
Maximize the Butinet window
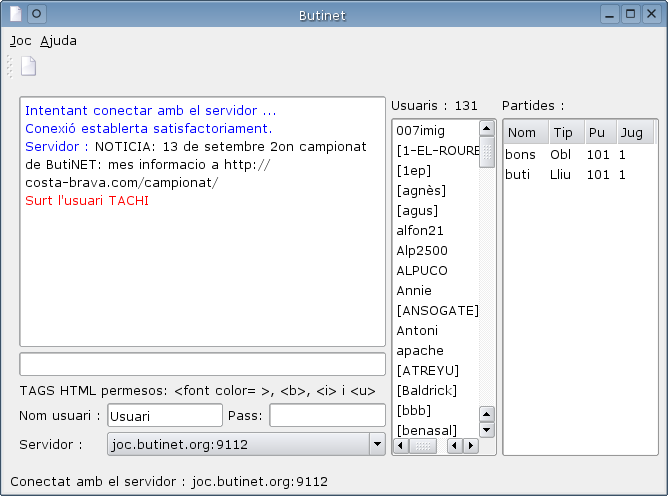pos(631,14)
